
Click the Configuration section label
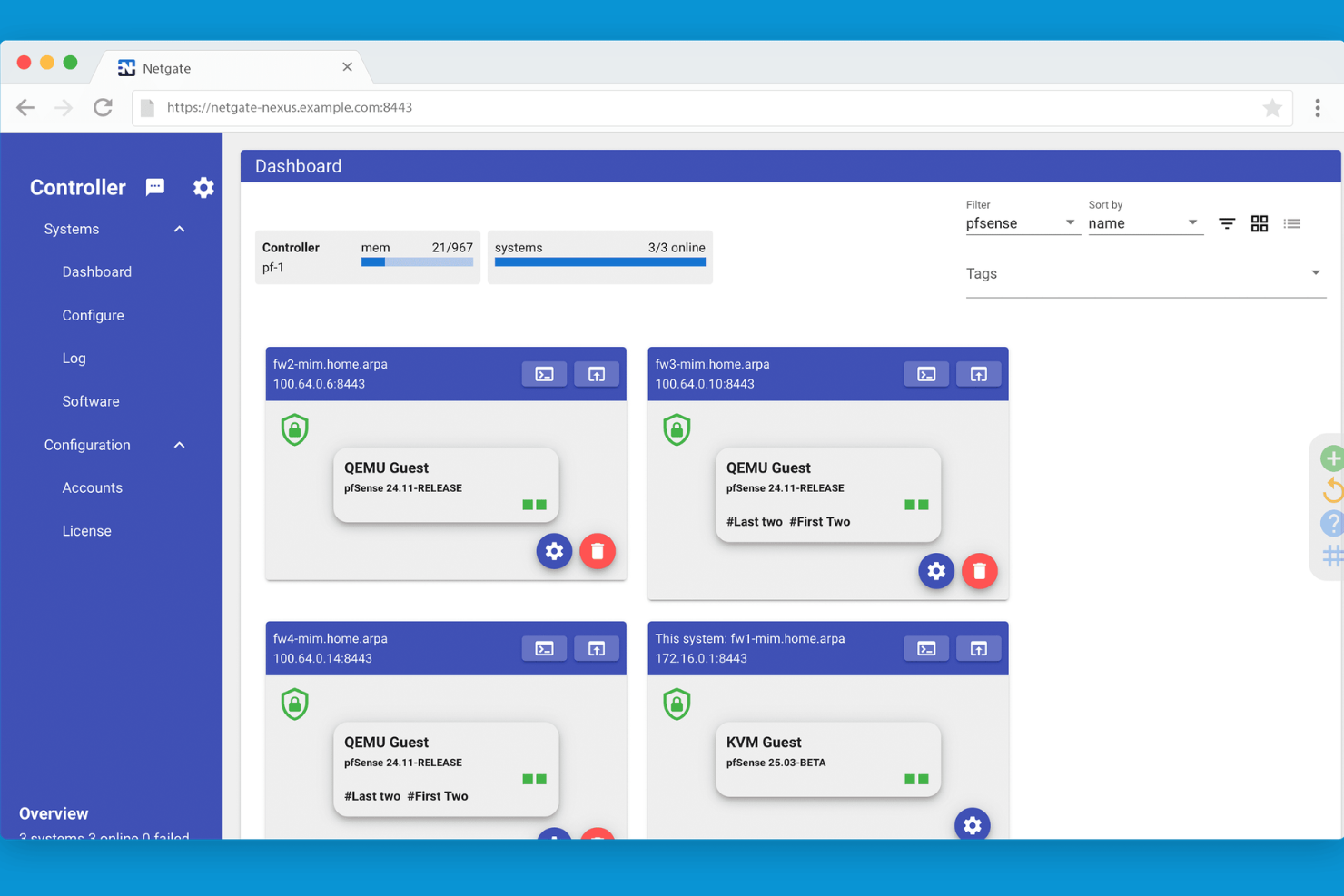[87, 446]
